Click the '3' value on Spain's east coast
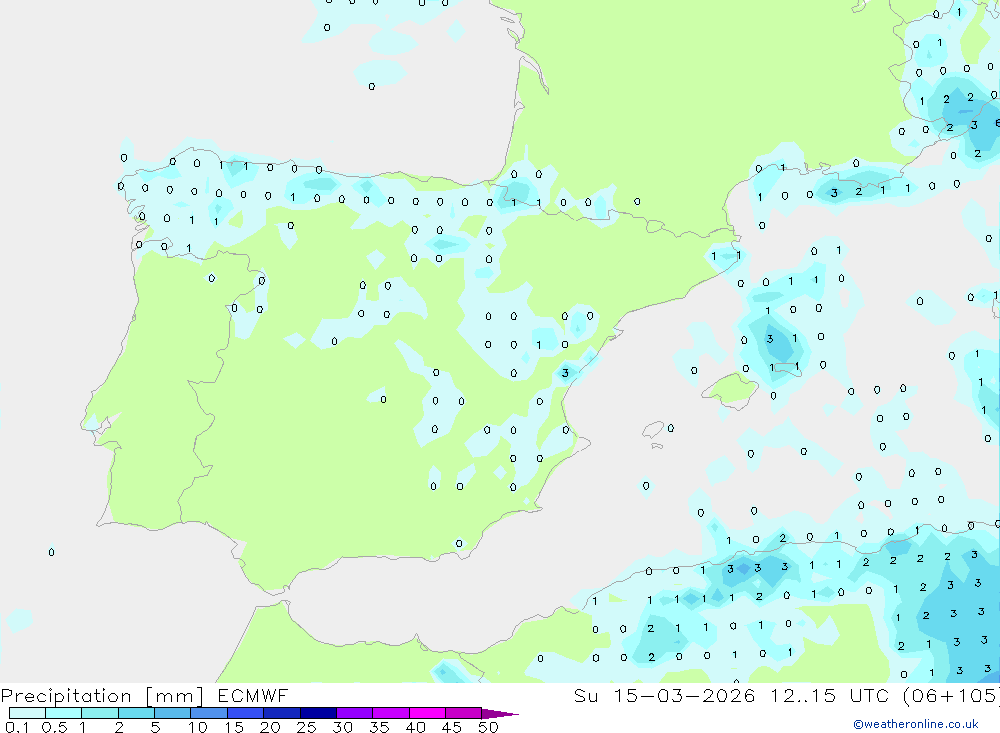 pyautogui.click(x=565, y=373)
